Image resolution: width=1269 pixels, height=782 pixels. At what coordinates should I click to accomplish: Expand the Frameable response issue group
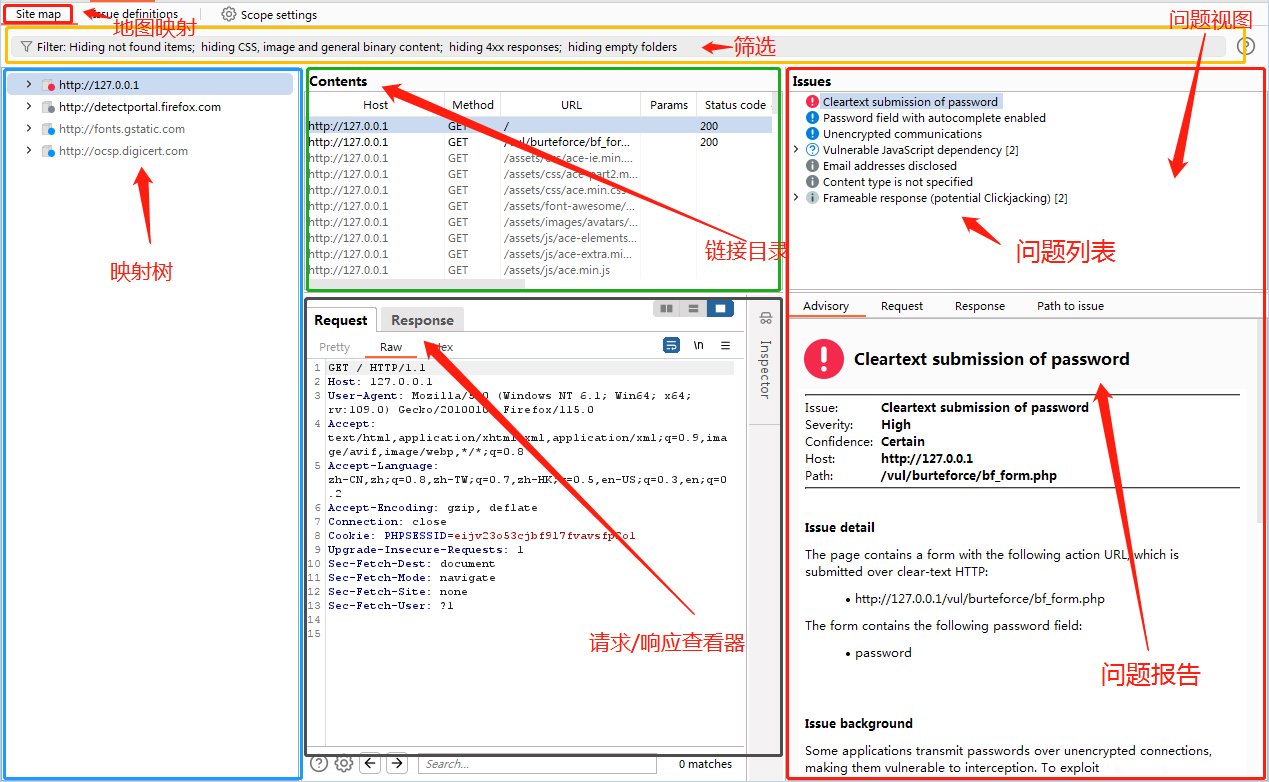pyautogui.click(x=797, y=198)
